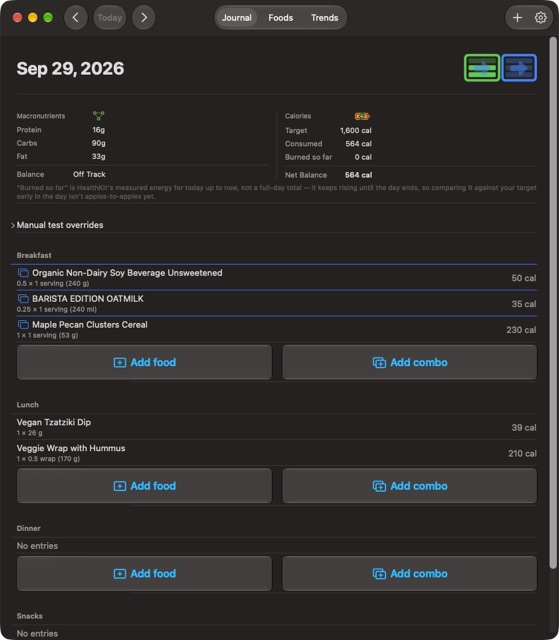Click the macronutrients triangle icon
This screenshot has width=559, height=640.
coord(98,116)
